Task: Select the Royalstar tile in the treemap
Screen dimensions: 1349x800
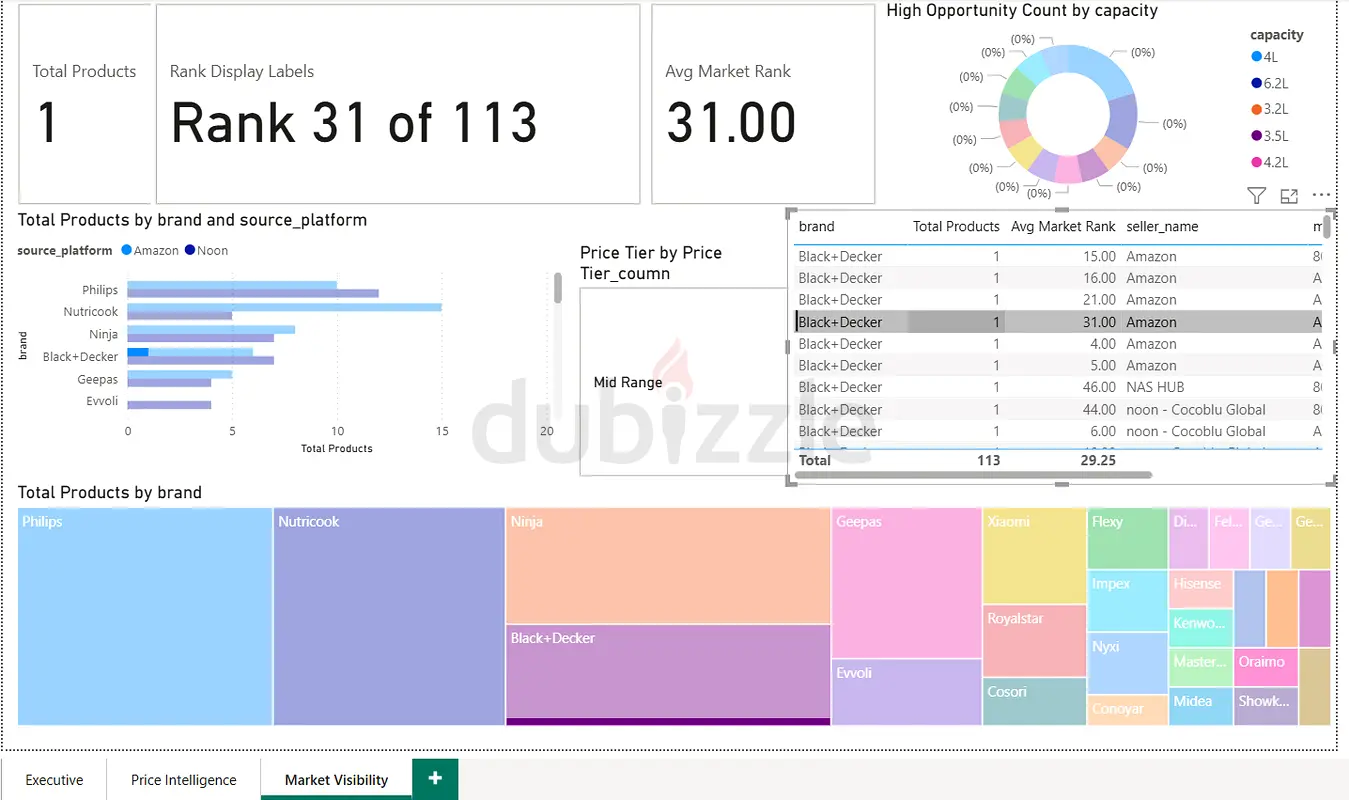Action: [x=1034, y=640]
